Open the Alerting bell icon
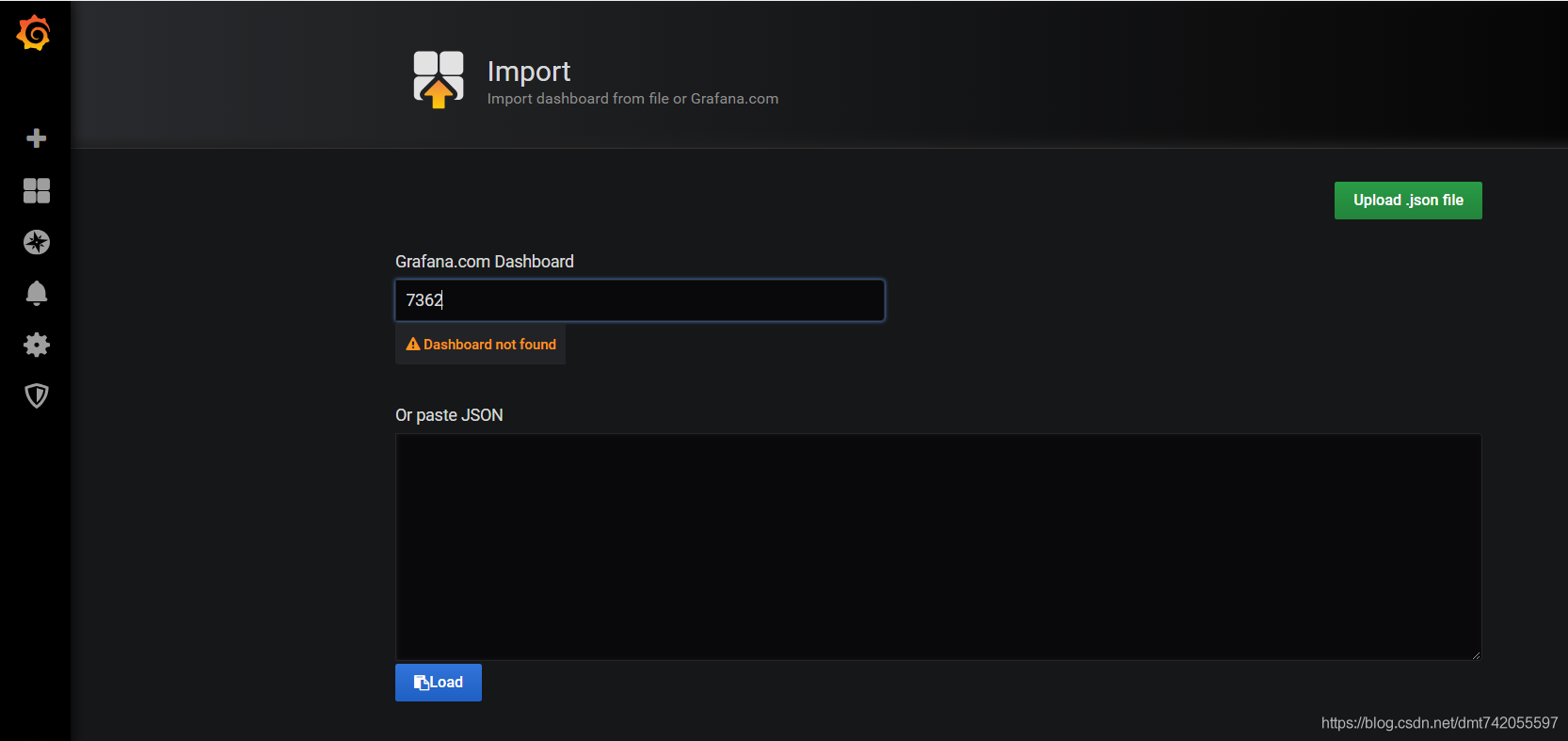The image size is (1568, 741). point(37,294)
